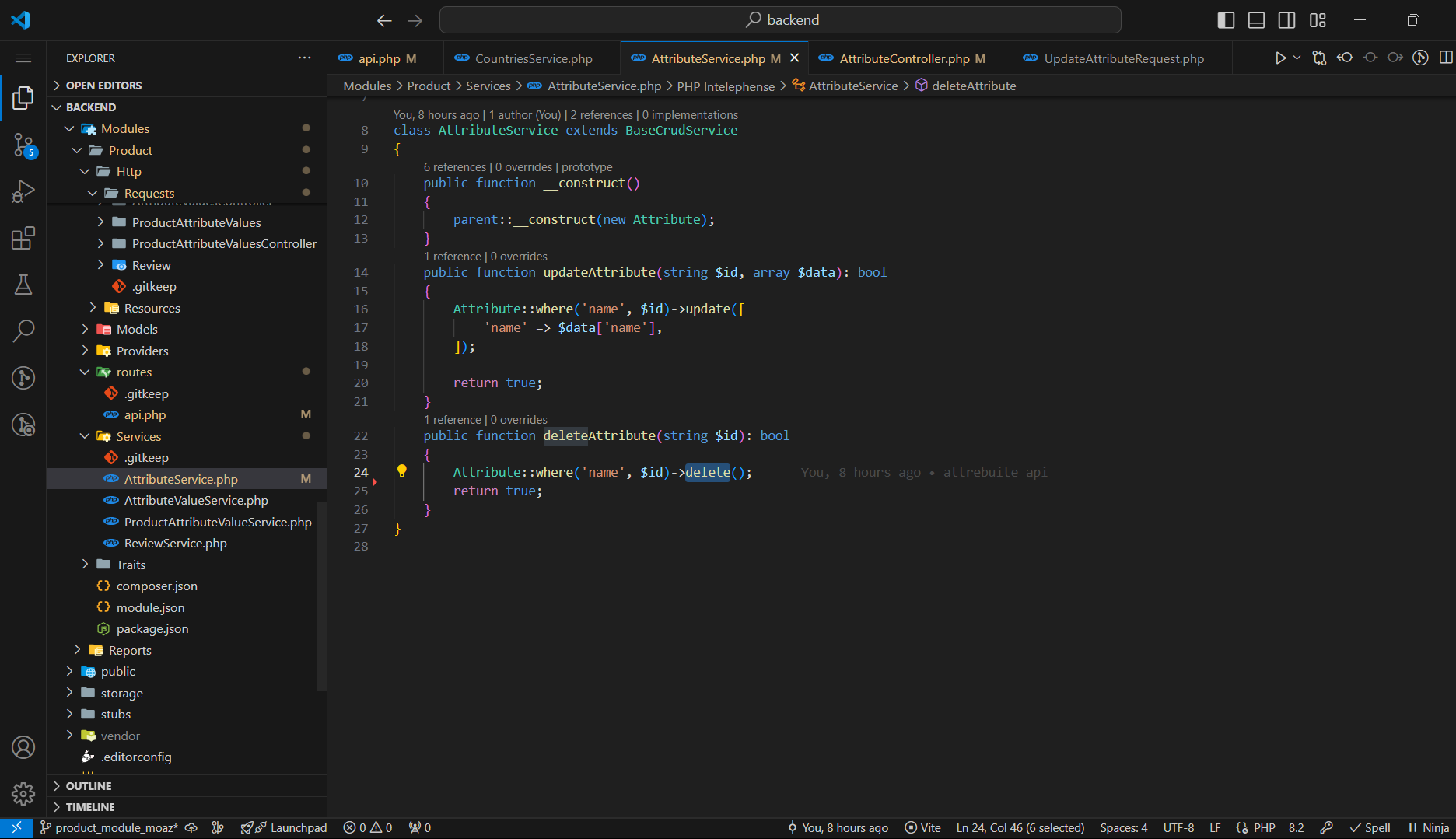The image size is (1456, 839).
Task: Click the backend command center search box
Action: coord(780,20)
